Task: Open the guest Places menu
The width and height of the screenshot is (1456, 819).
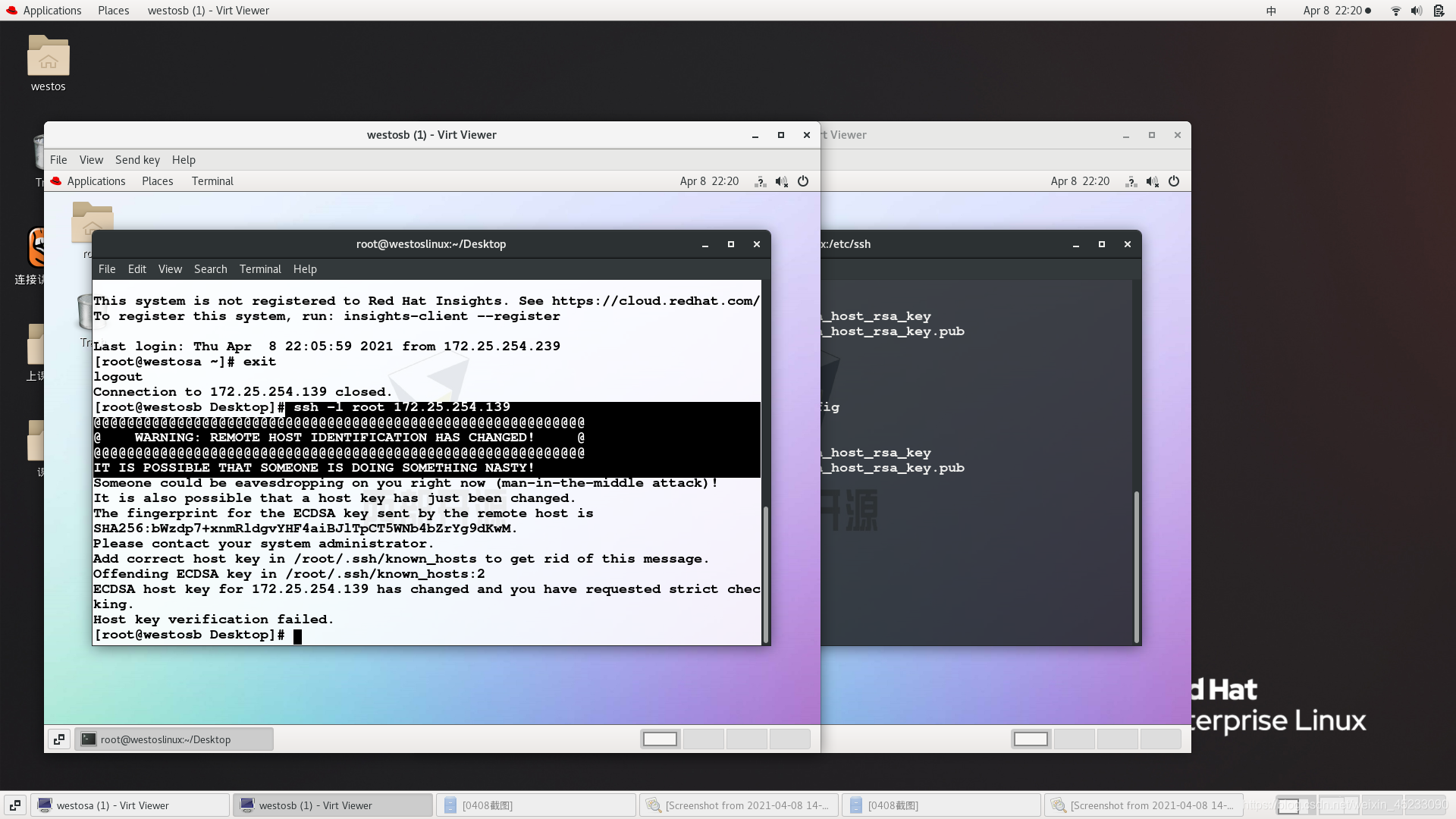Action: pos(157,181)
